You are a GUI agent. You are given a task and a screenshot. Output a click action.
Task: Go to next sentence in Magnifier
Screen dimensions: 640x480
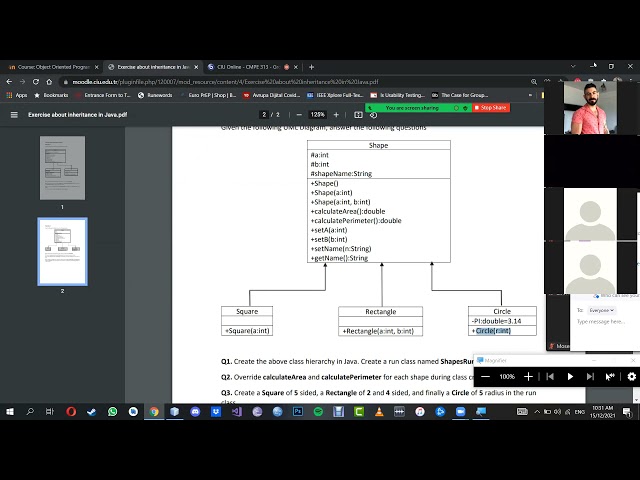[590, 376]
